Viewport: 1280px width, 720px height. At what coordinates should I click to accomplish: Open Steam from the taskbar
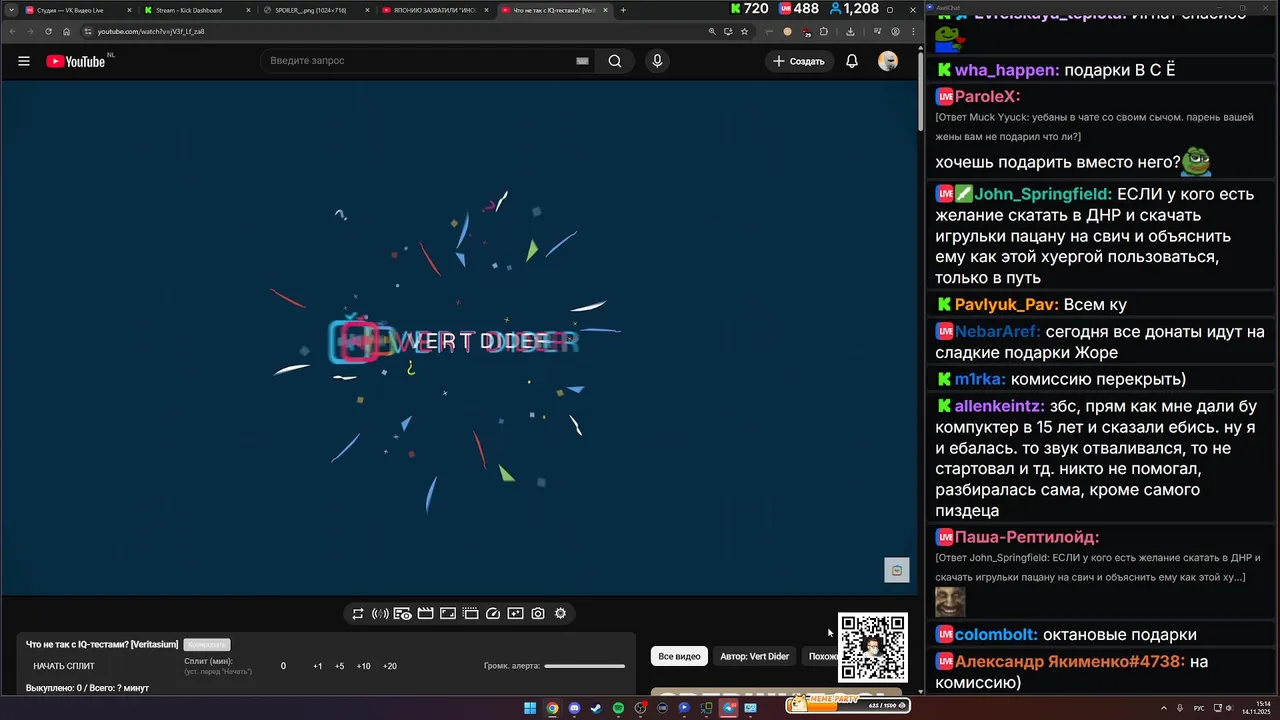click(x=596, y=708)
